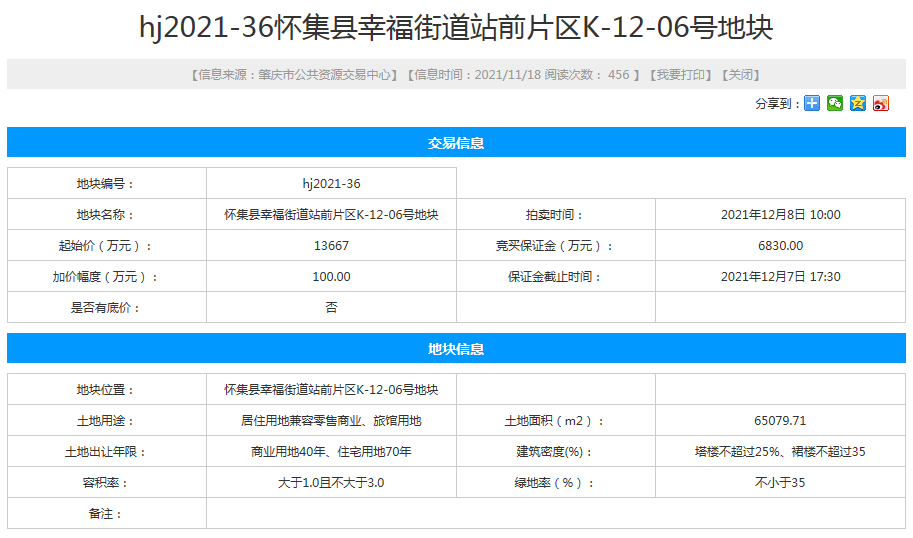Click the 容积率 label
Image resolution: width=913 pixels, height=538 pixels.
(x=107, y=482)
